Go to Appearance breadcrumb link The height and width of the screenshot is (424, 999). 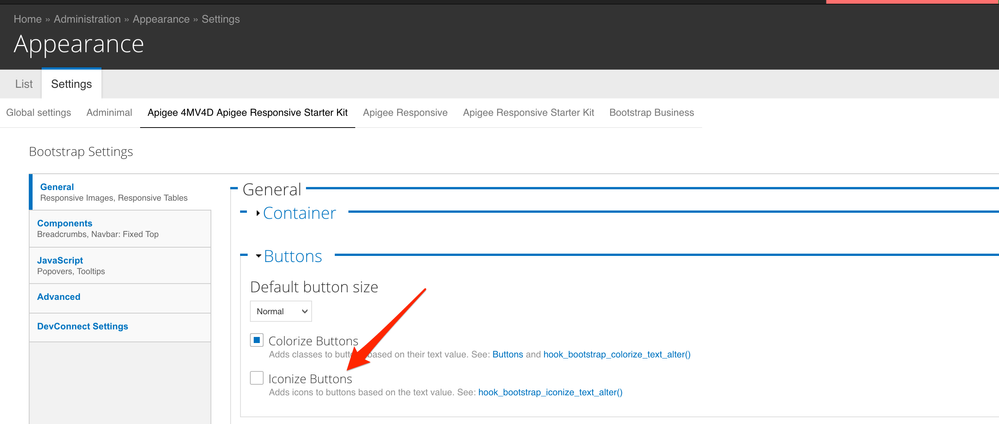(161, 19)
